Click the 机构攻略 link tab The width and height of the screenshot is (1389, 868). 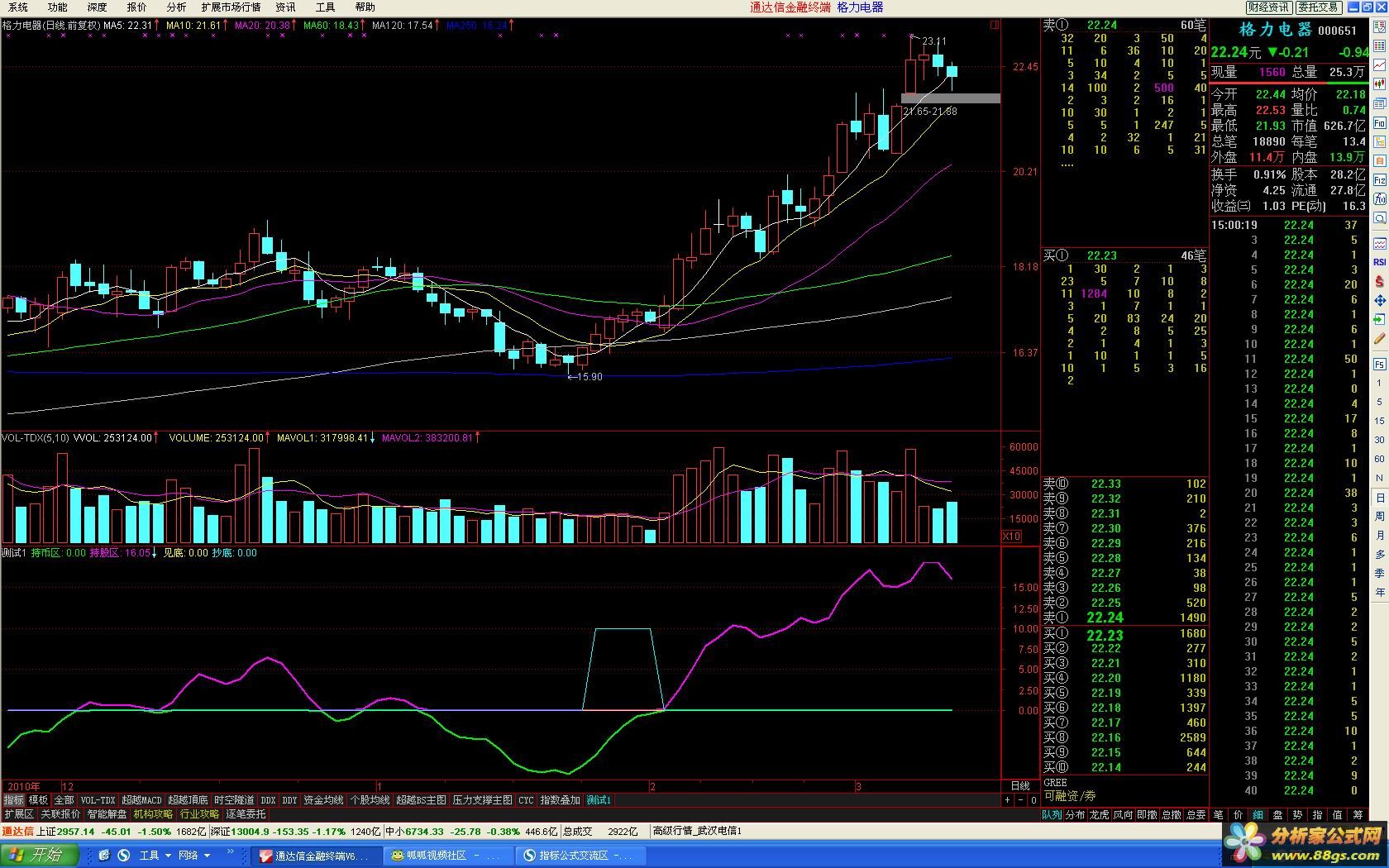pyautogui.click(x=154, y=815)
